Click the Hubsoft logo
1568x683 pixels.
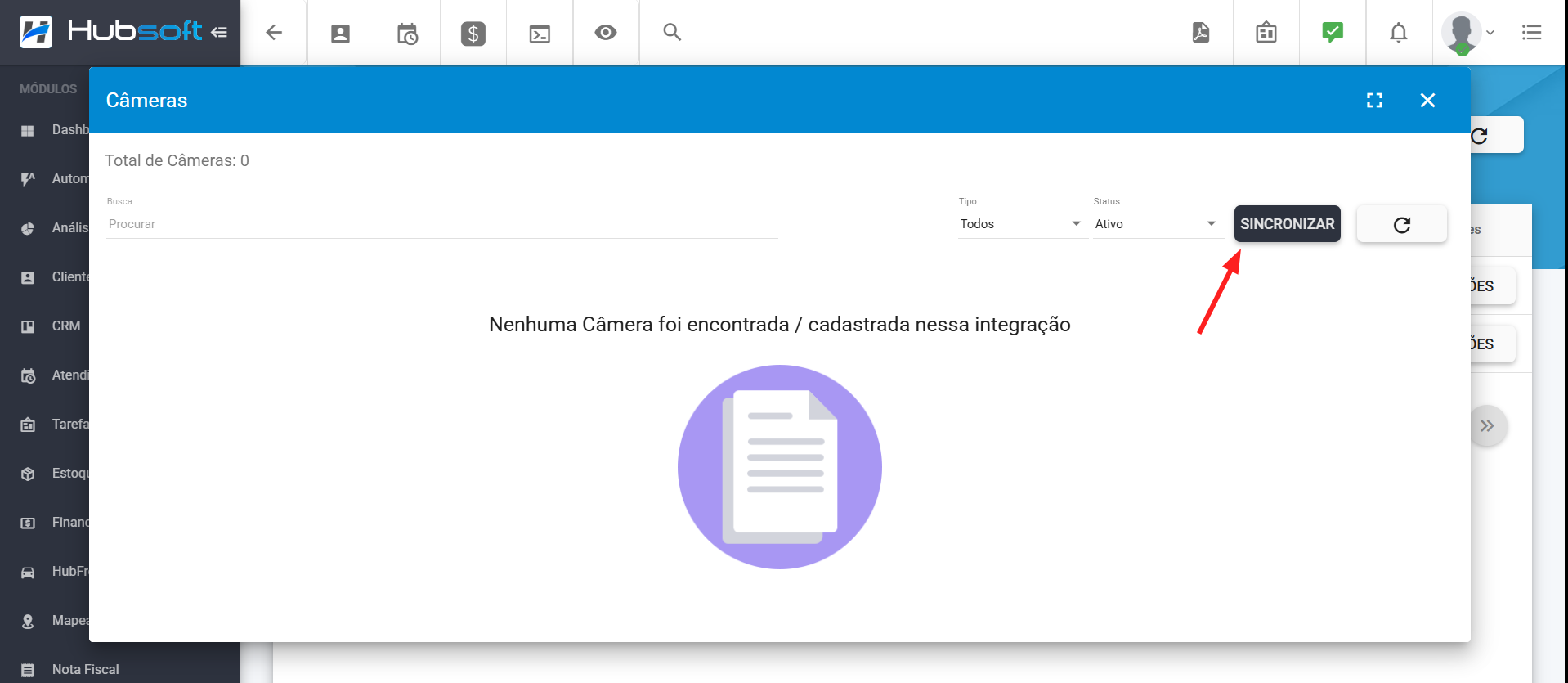(x=110, y=31)
